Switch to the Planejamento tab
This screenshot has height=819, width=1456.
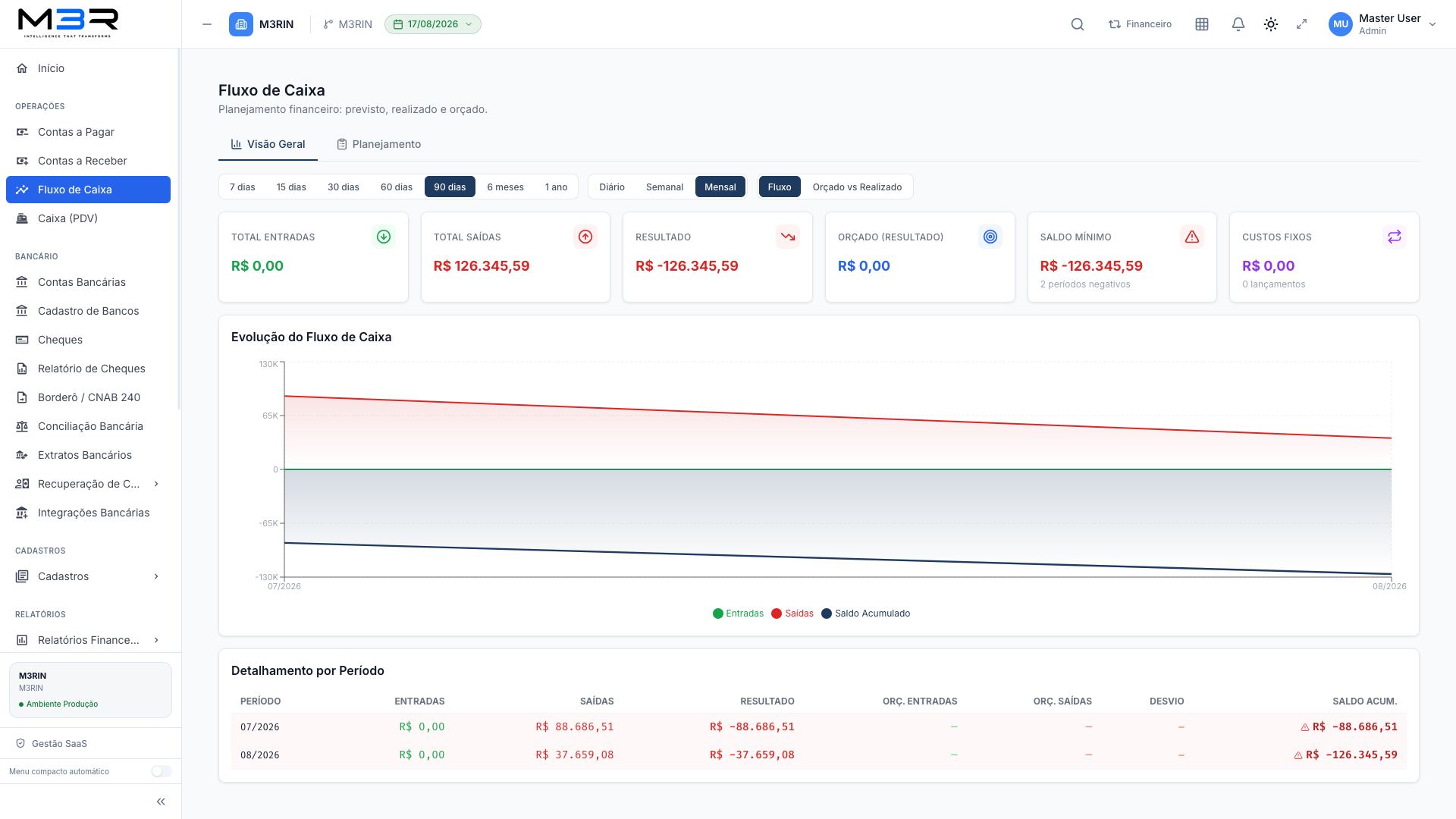click(x=379, y=144)
